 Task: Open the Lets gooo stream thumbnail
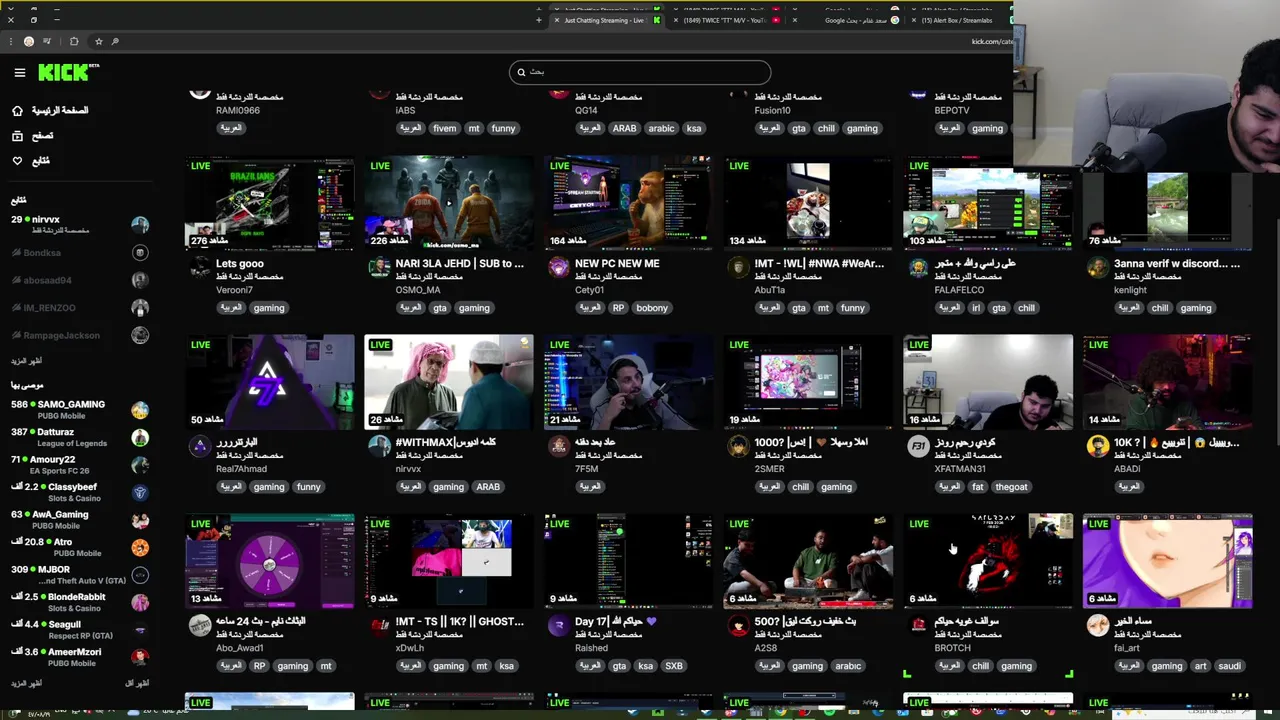coord(269,202)
